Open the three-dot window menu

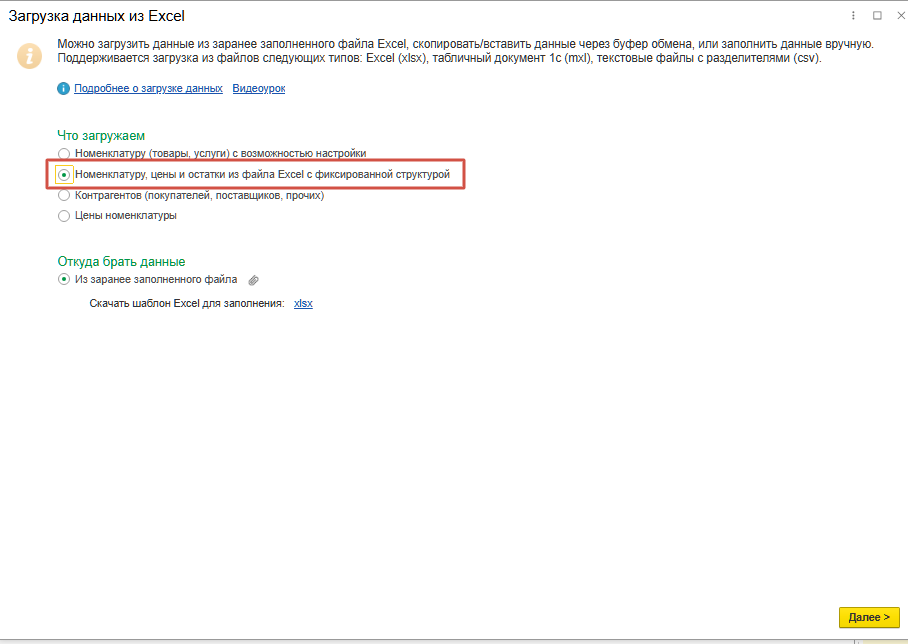tap(854, 16)
